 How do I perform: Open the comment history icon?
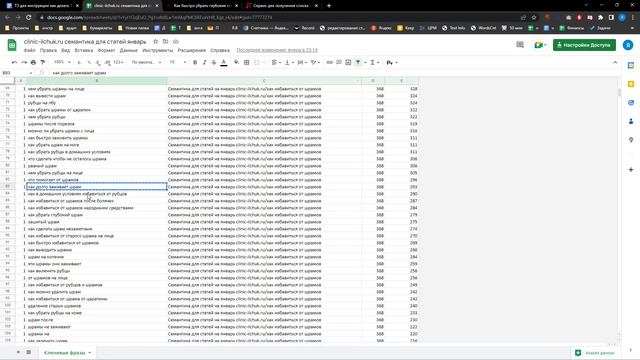click(x=520, y=45)
